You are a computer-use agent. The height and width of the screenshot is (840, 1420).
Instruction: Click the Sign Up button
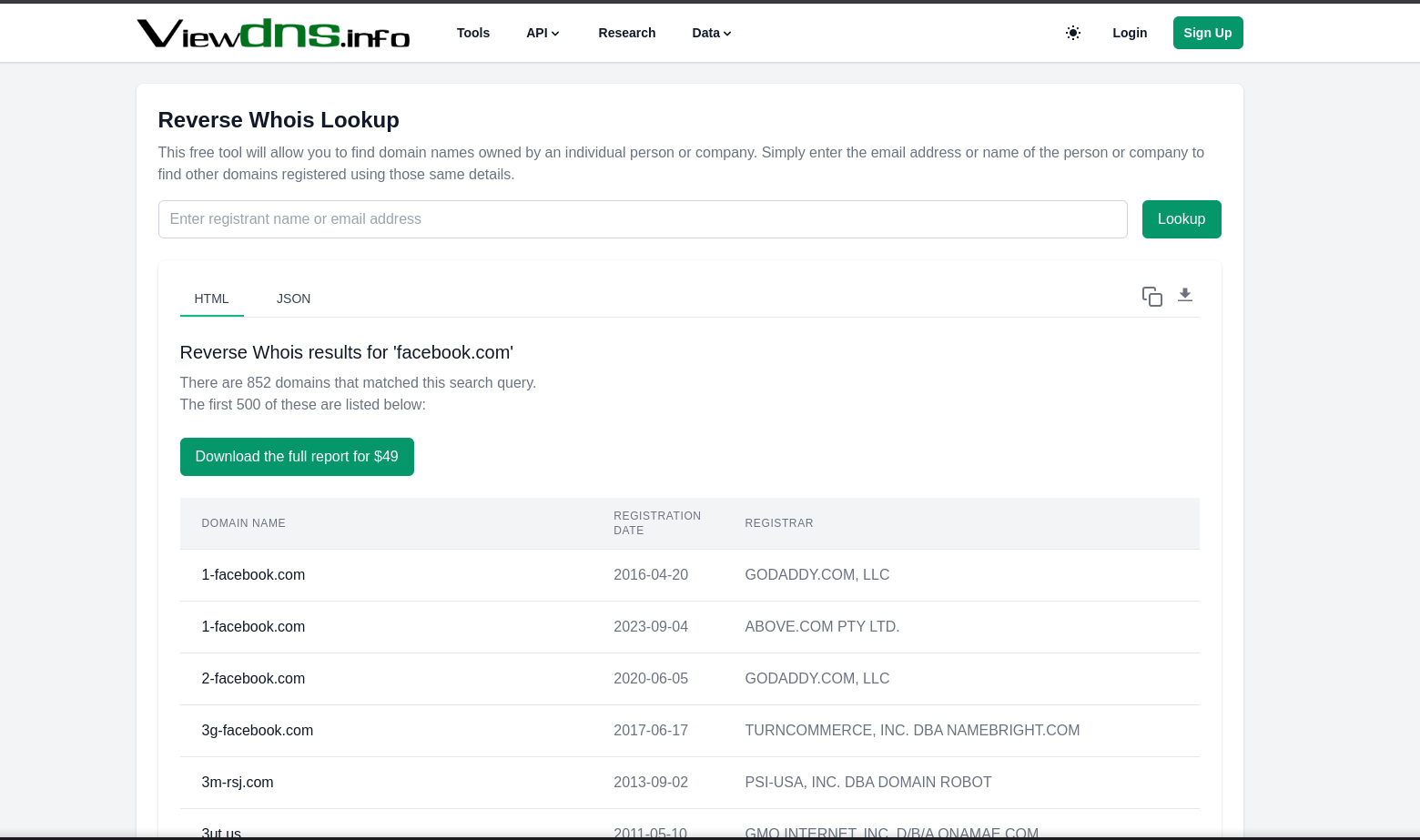(x=1207, y=33)
